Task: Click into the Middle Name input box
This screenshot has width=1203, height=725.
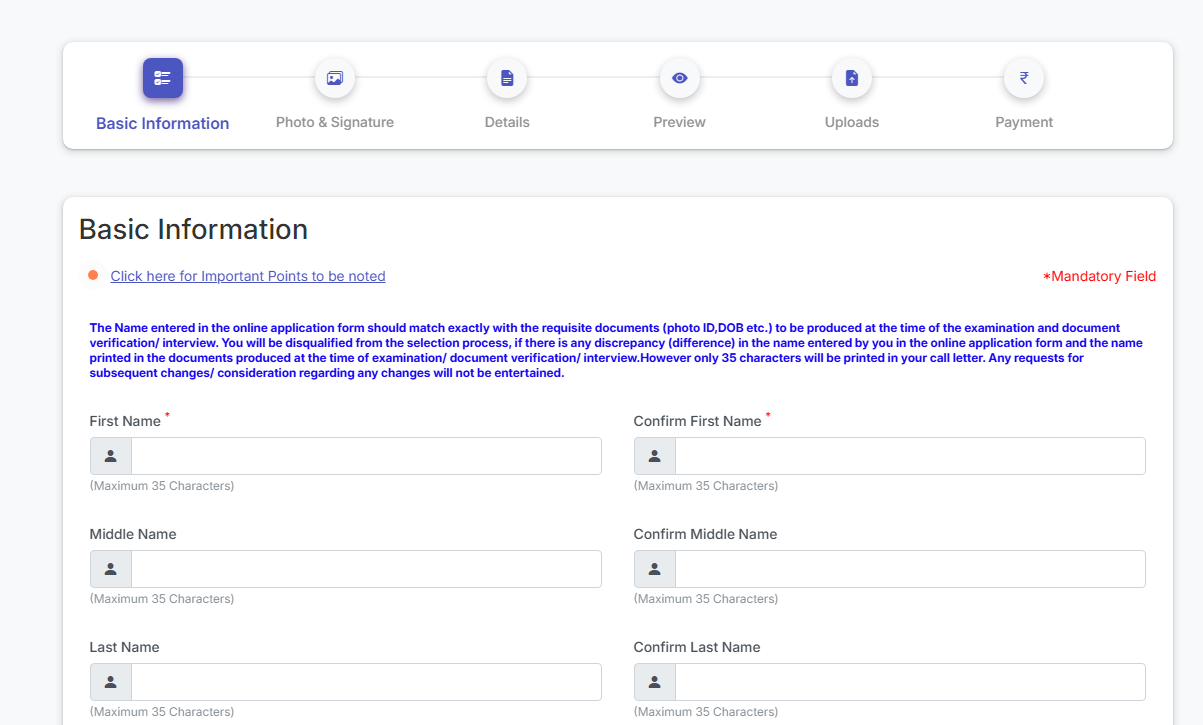Action: pyautogui.click(x=366, y=569)
